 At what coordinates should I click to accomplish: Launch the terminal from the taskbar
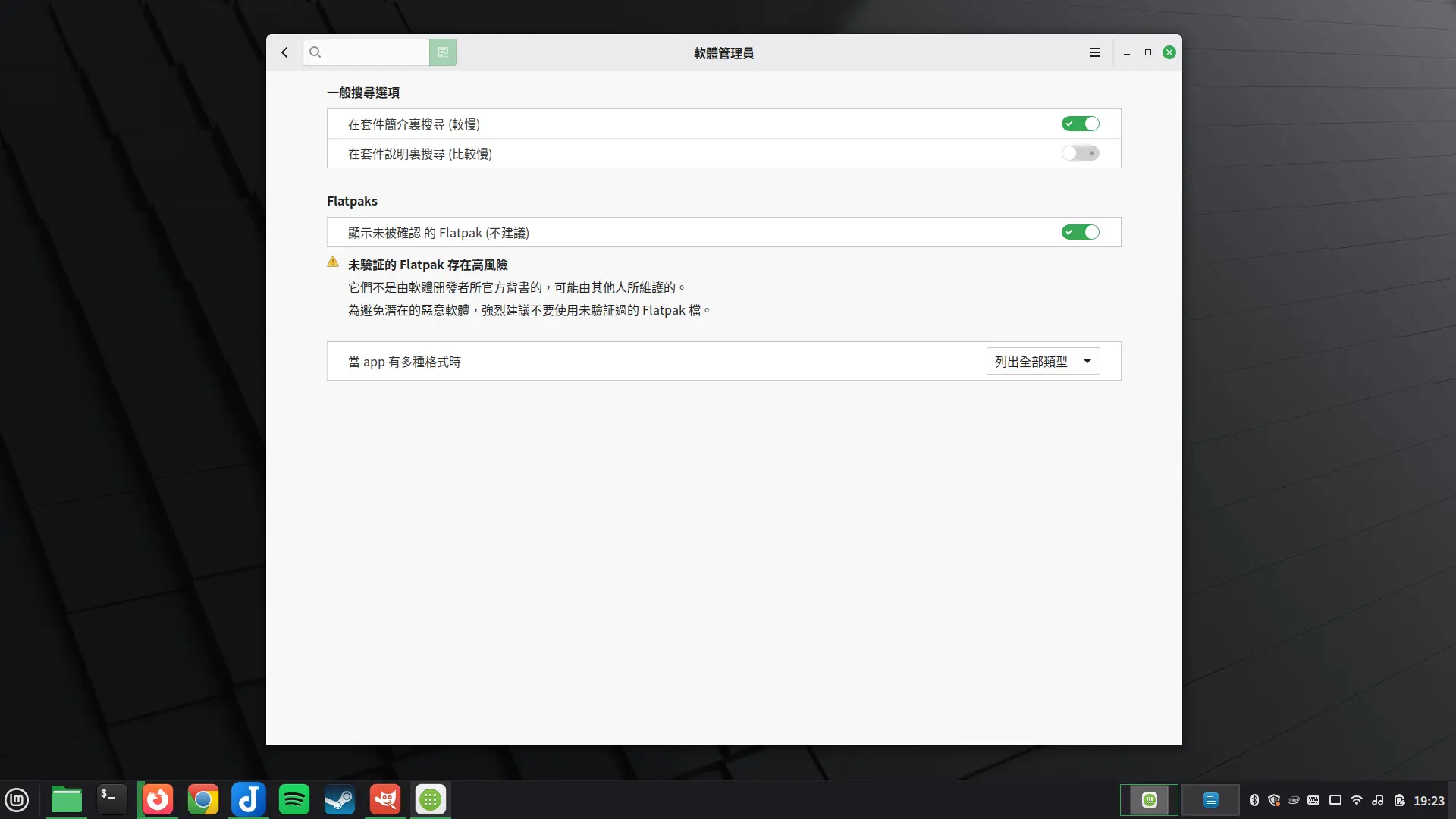click(111, 799)
